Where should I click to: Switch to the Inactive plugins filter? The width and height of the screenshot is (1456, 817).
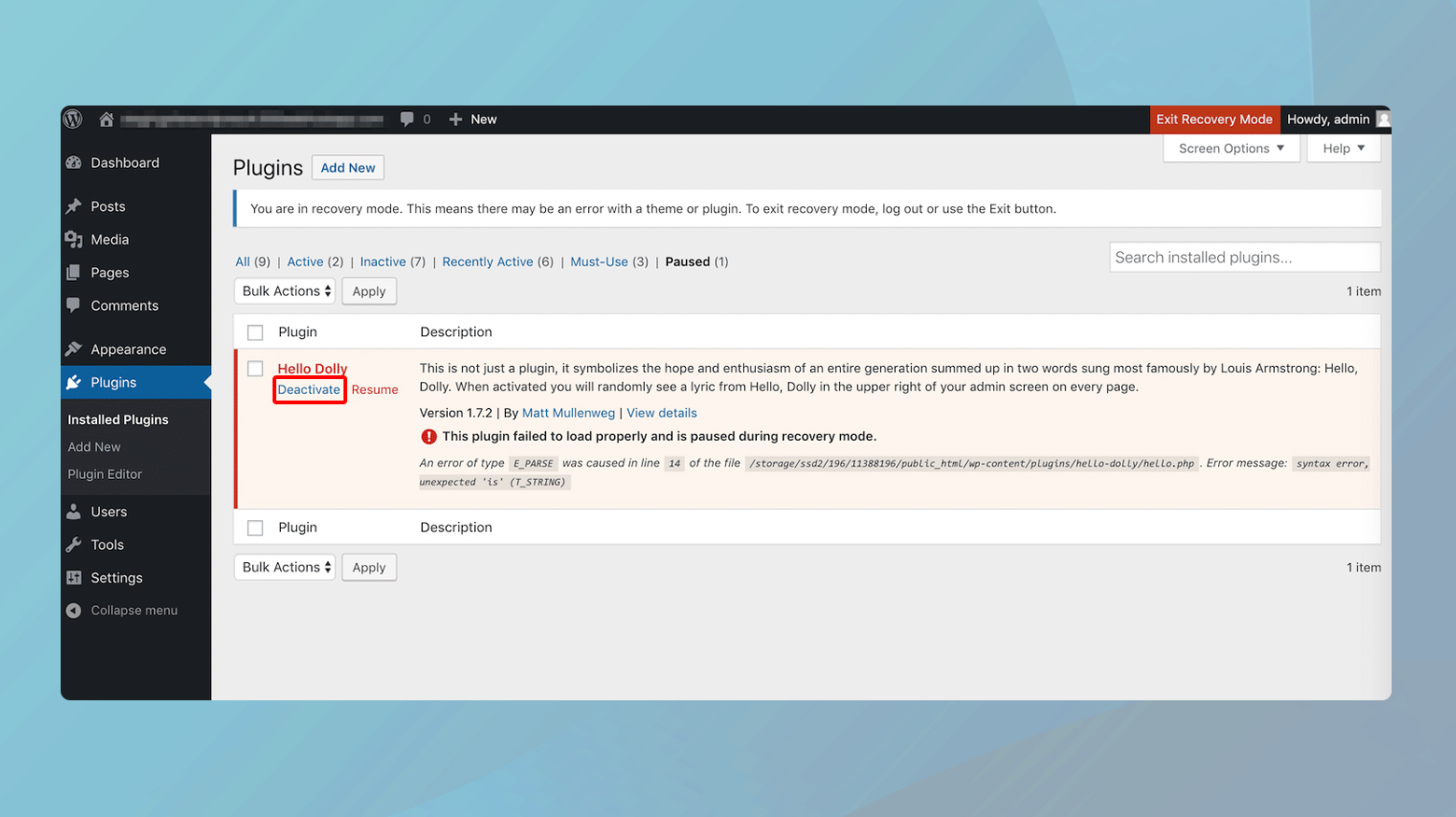pos(382,261)
